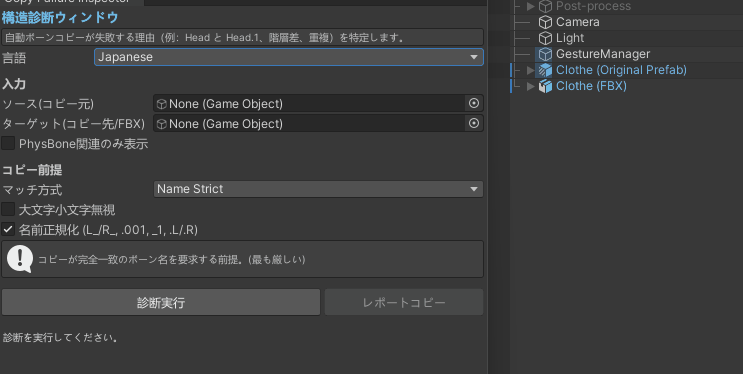The image size is (743, 374).
Task: Click the Clothe (FBX) model icon
Action: click(545, 86)
